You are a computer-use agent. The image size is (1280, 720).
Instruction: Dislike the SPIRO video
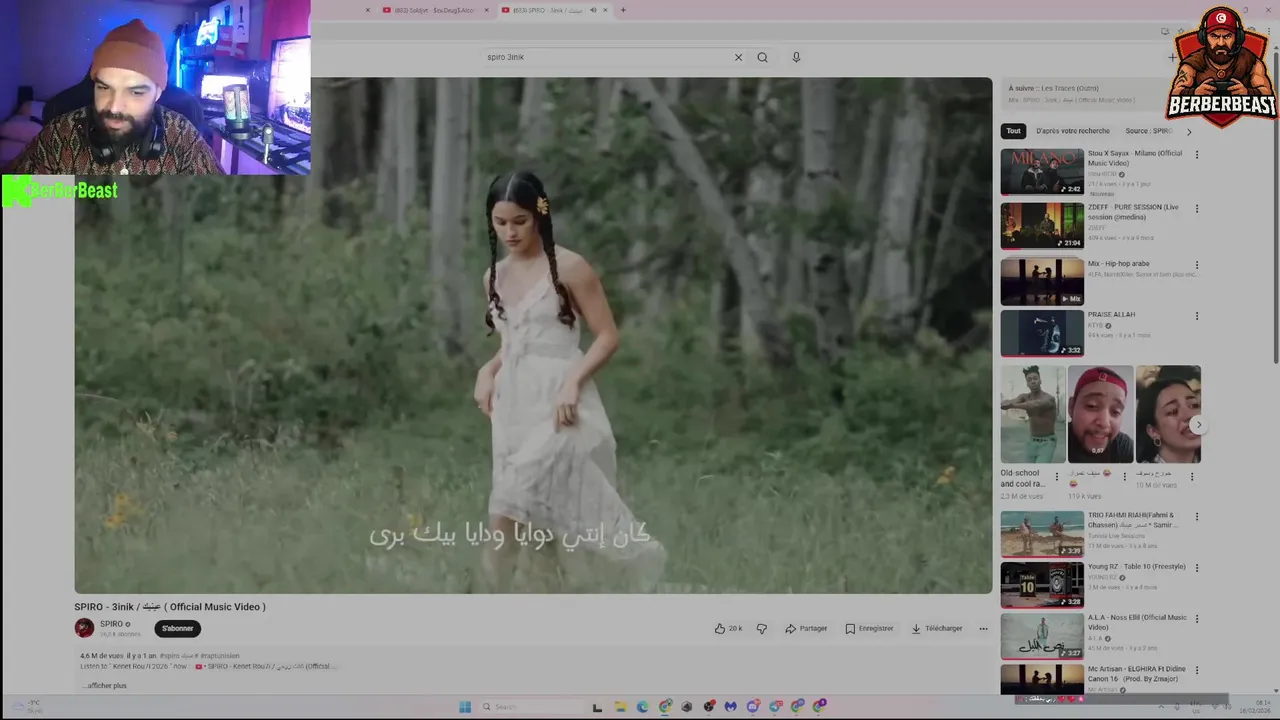tap(762, 628)
